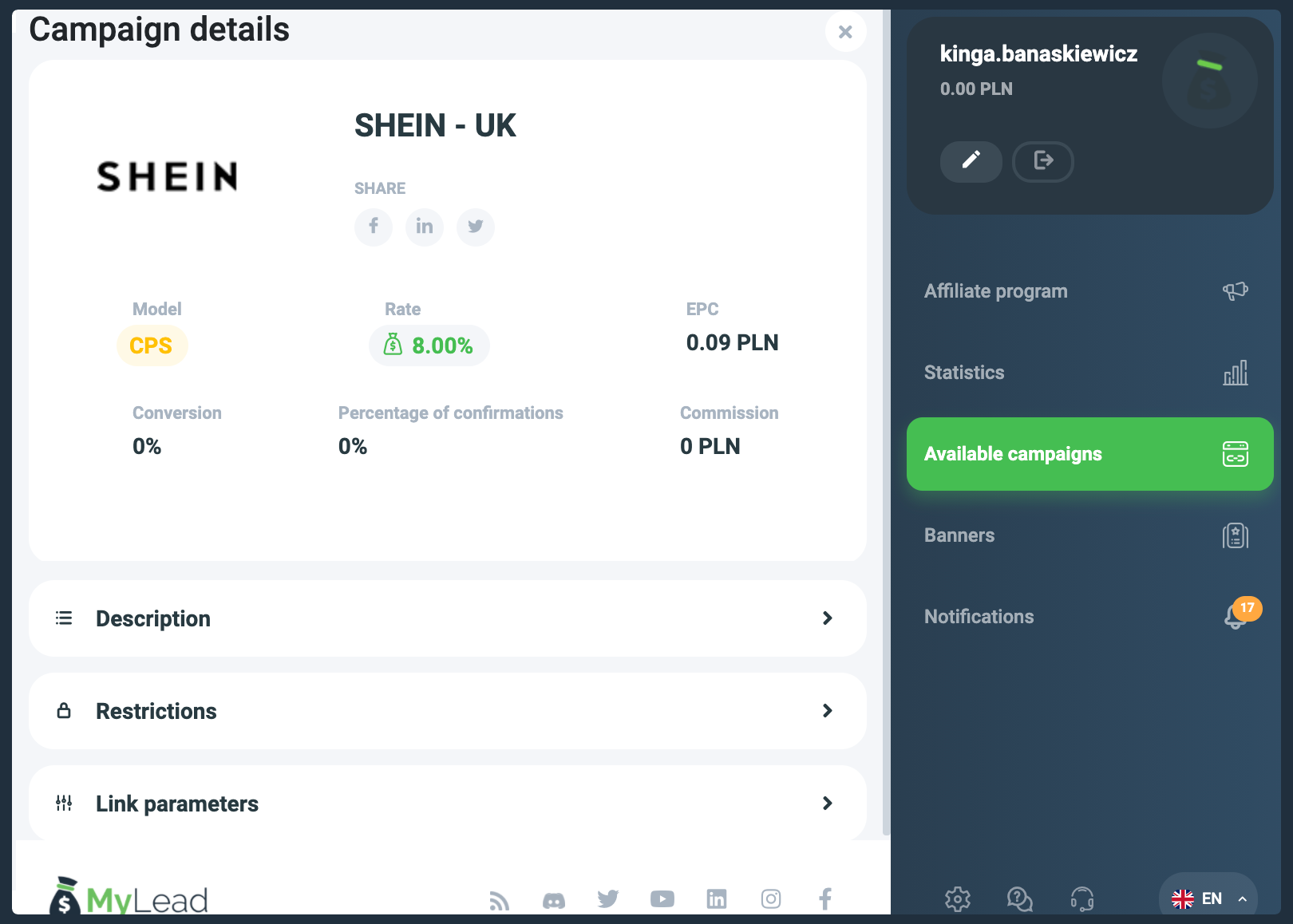Open the EN language dropdown
The height and width of the screenshot is (924, 1293).
(1208, 898)
